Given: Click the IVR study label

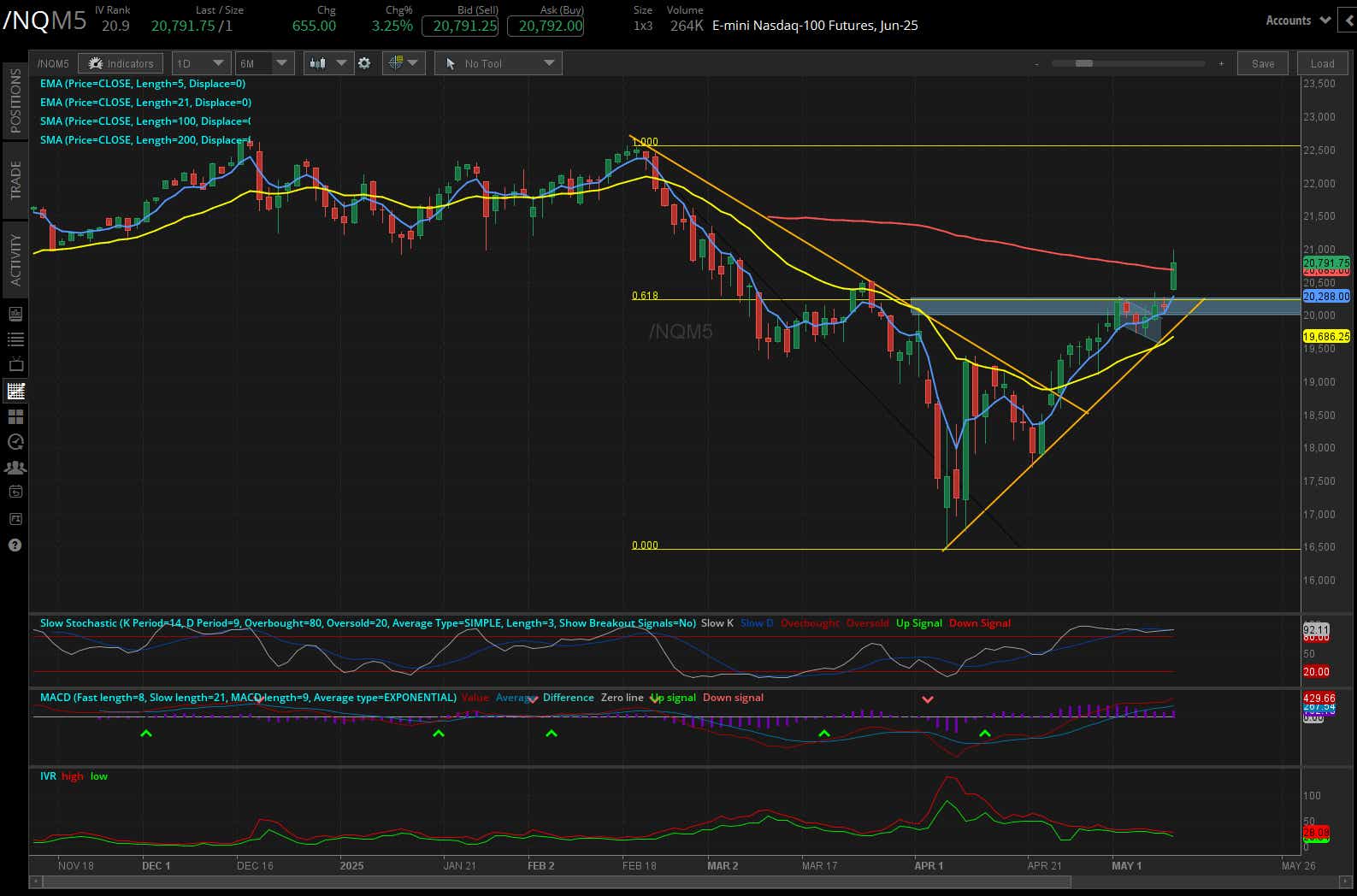Looking at the screenshot, I should 48,776.
